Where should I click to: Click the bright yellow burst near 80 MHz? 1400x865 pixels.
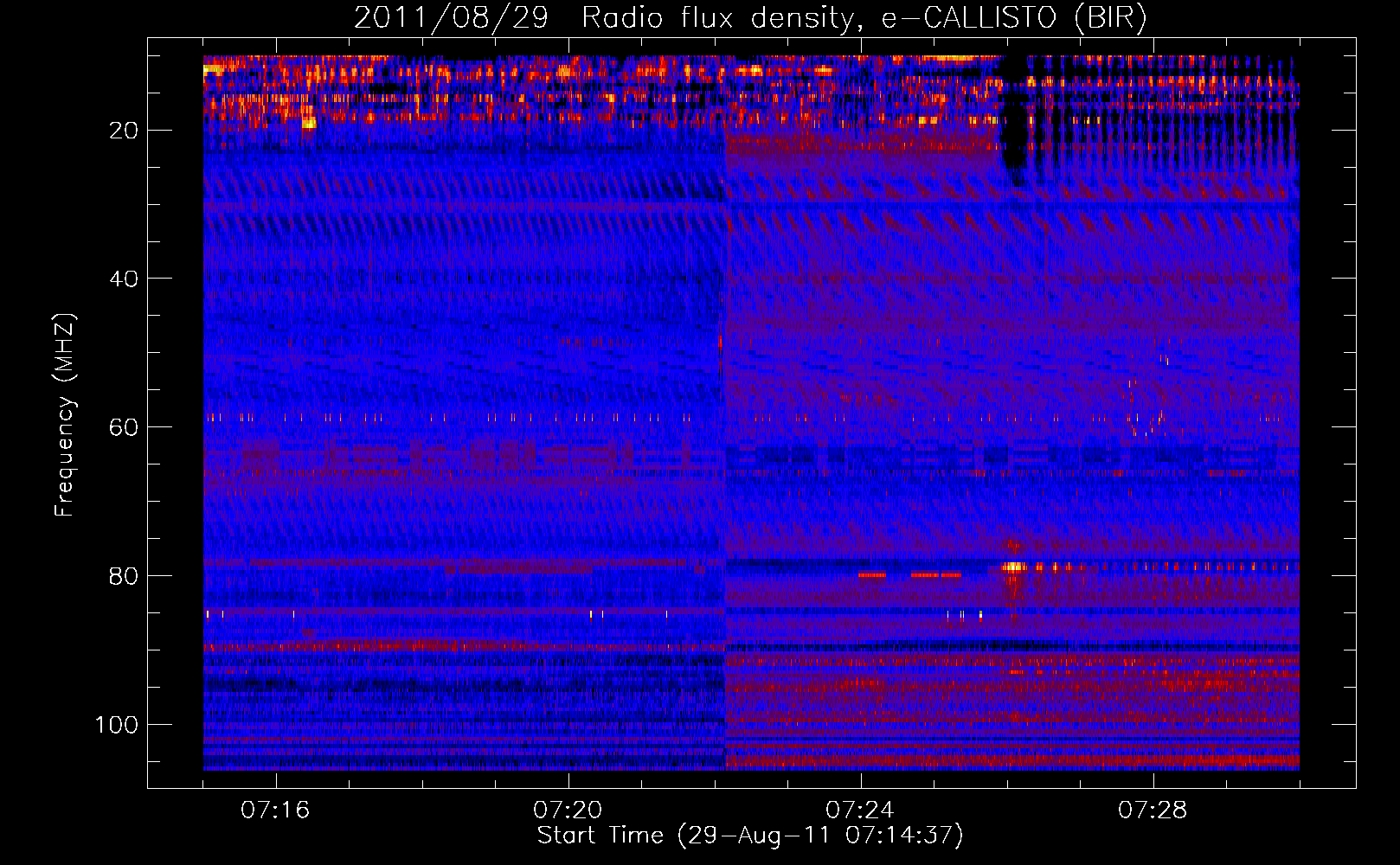(1013, 567)
